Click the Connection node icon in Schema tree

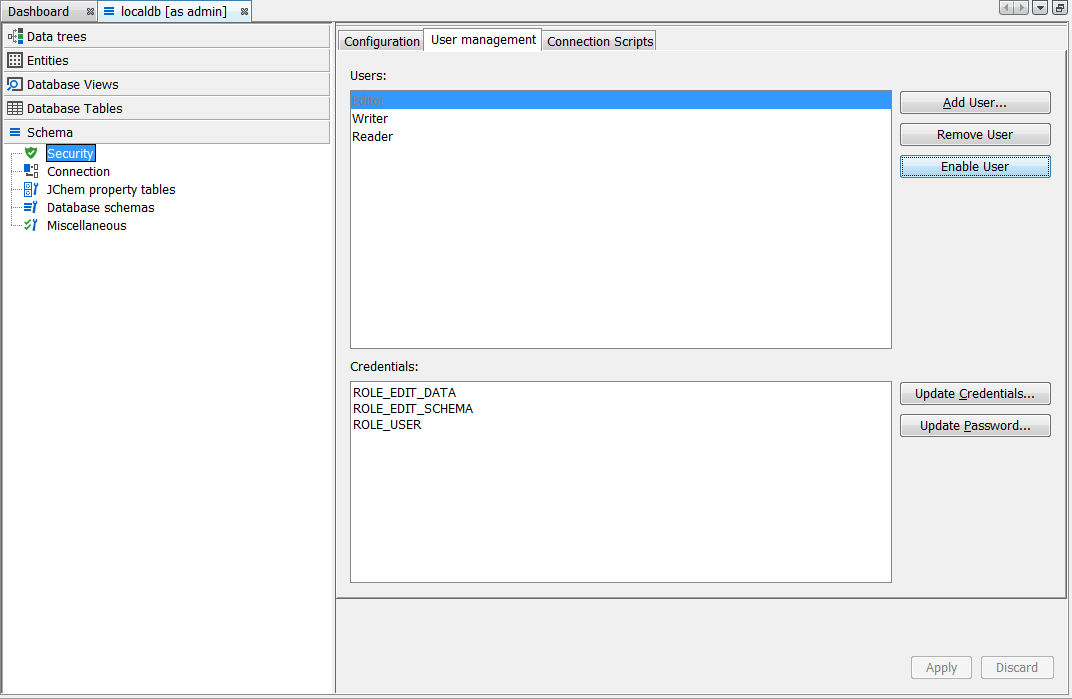(32, 171)
